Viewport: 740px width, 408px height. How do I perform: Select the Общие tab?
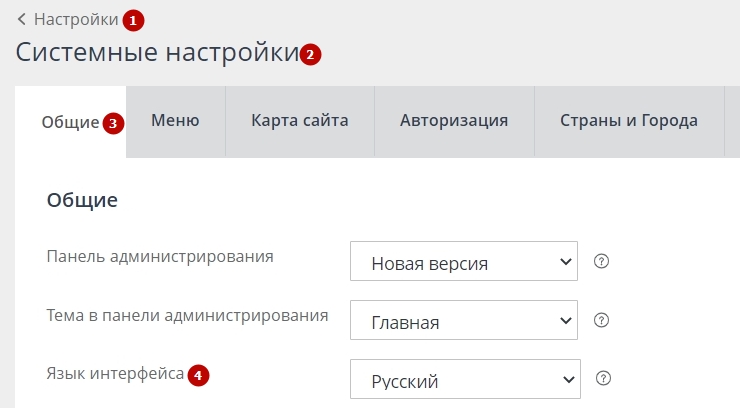click(x=69, y=122)
